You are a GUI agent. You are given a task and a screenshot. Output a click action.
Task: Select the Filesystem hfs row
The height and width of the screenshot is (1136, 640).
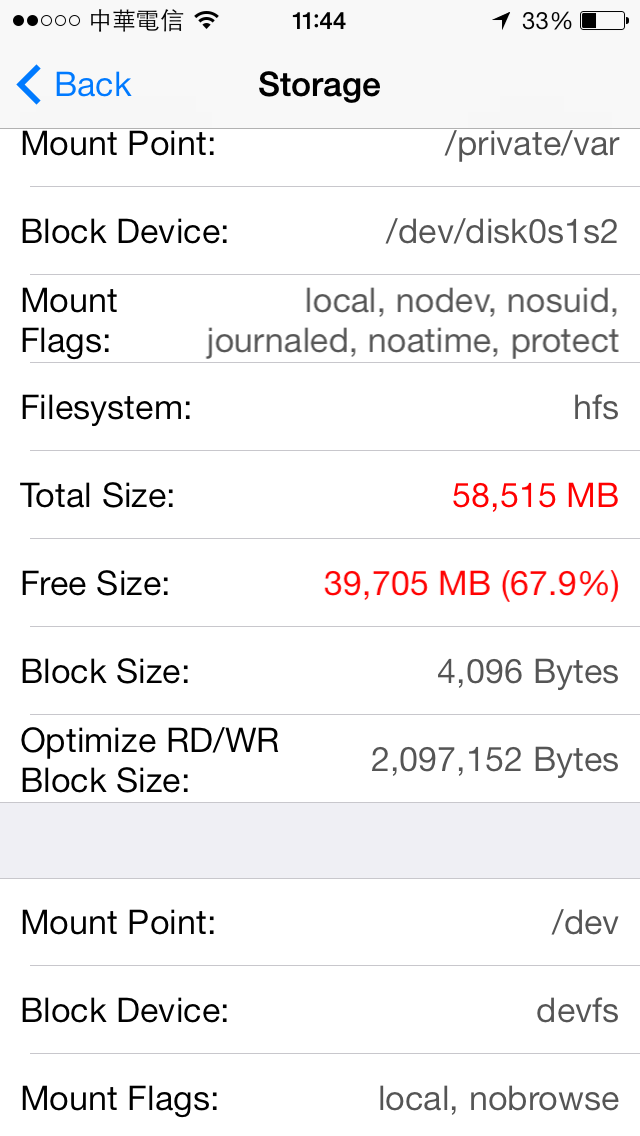click(320, 407)
